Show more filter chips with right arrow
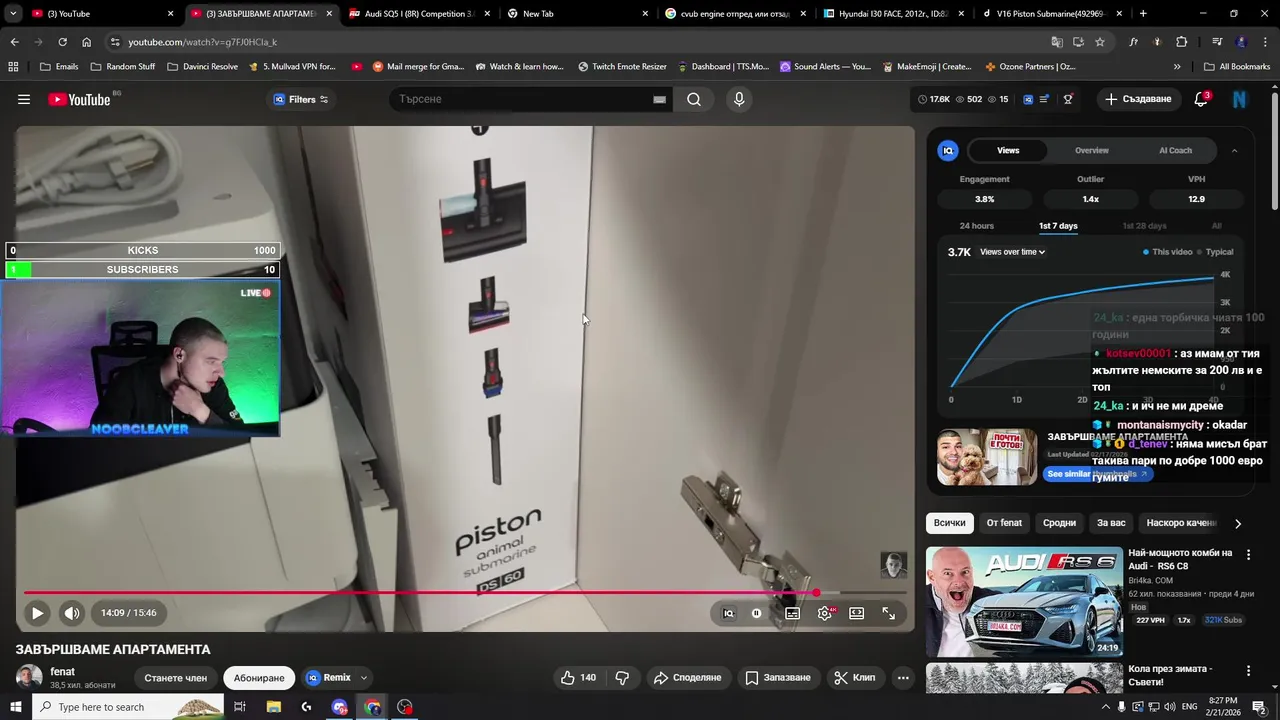1280x720 pixels. pos(1238,523)
